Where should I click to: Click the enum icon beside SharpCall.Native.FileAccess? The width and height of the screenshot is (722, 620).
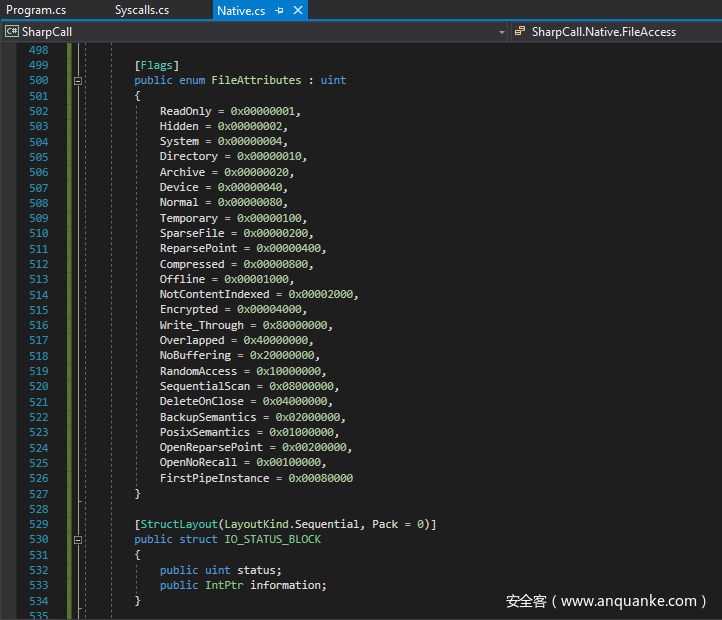tap(520, 32)
